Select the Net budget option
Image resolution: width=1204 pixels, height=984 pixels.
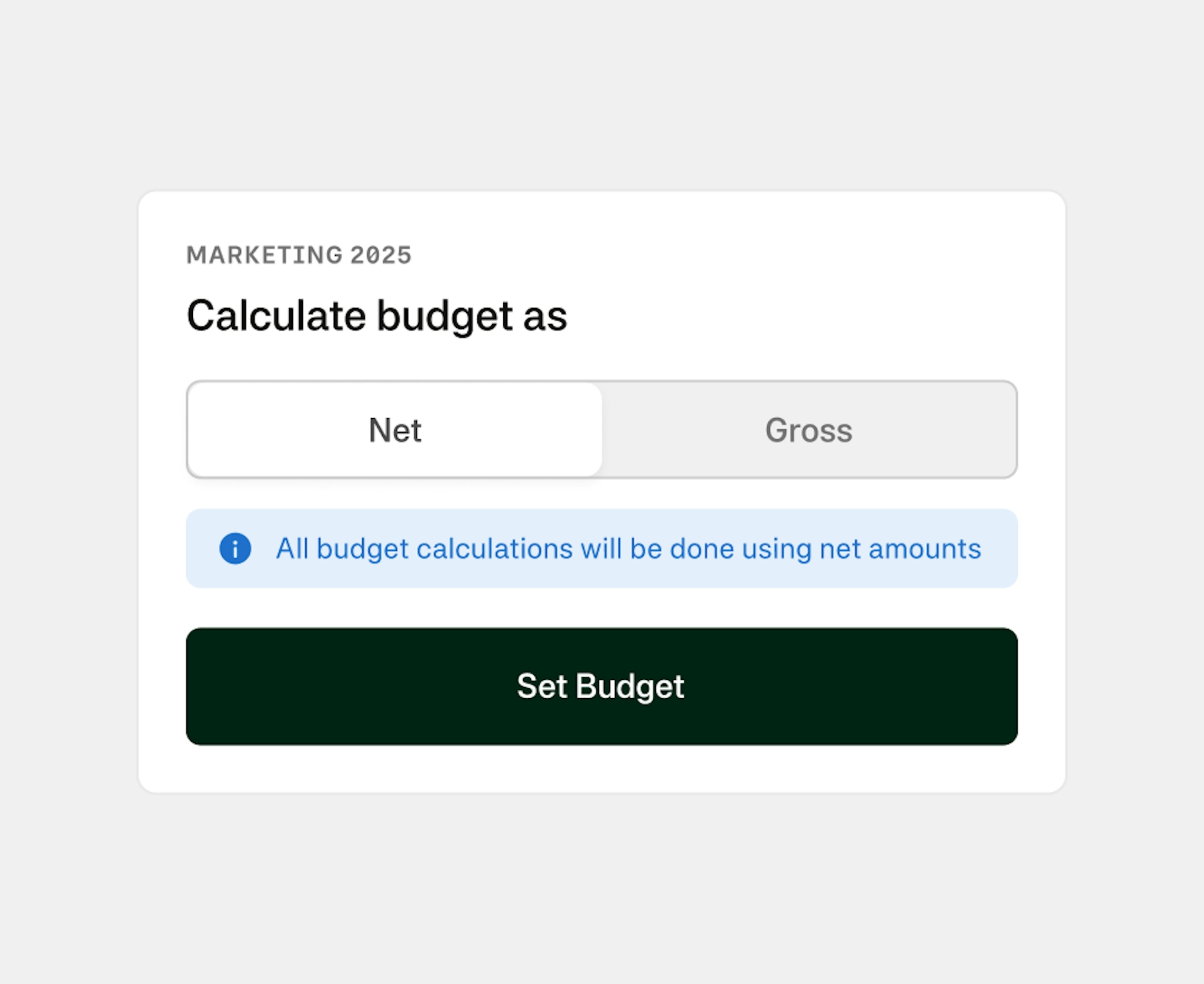(x=395, y=429)
